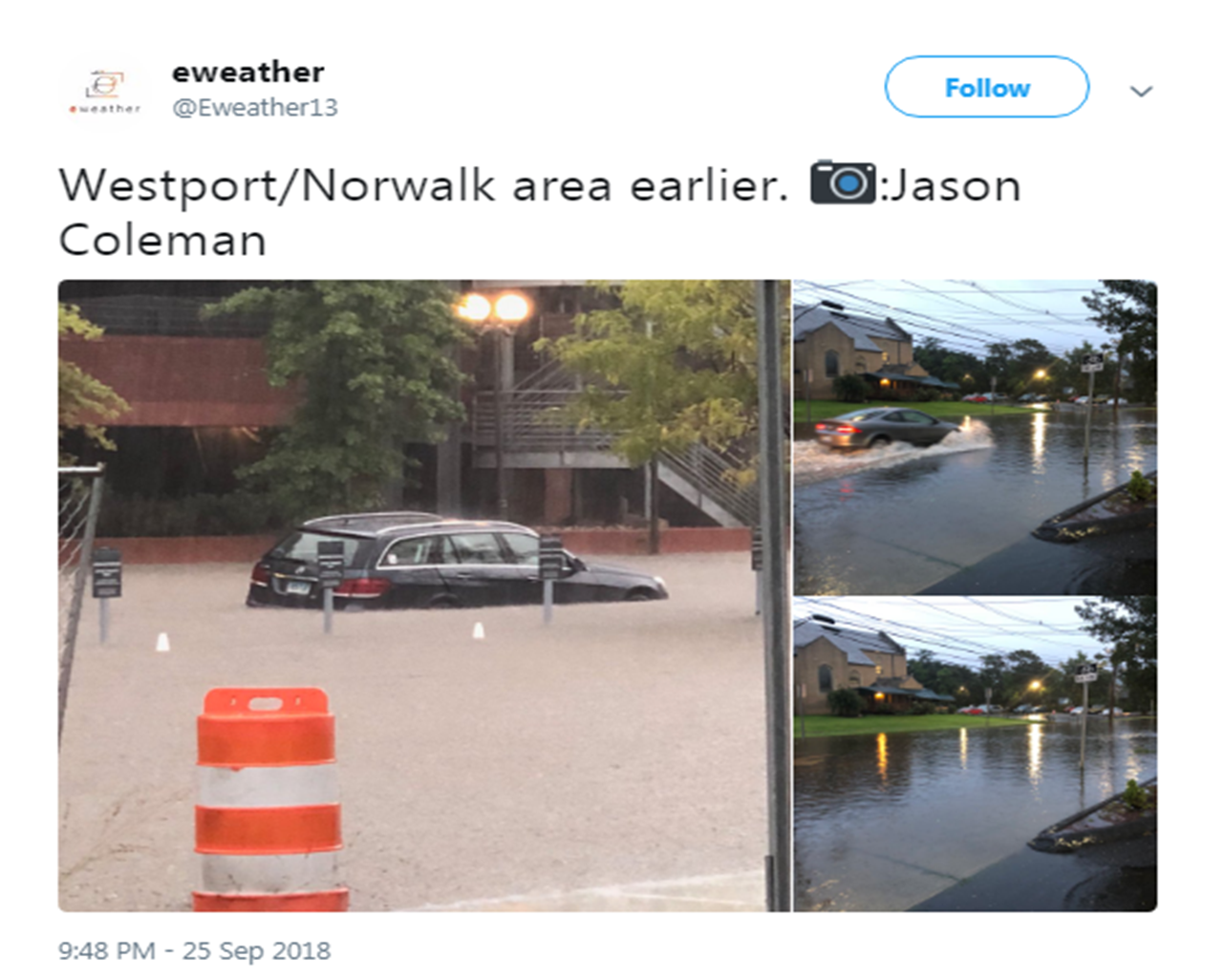Image resolution: width=1224 pixels, height=980 pixels.
Task: Click the small "eweather" caption under avatar
Action: point(104,109)
